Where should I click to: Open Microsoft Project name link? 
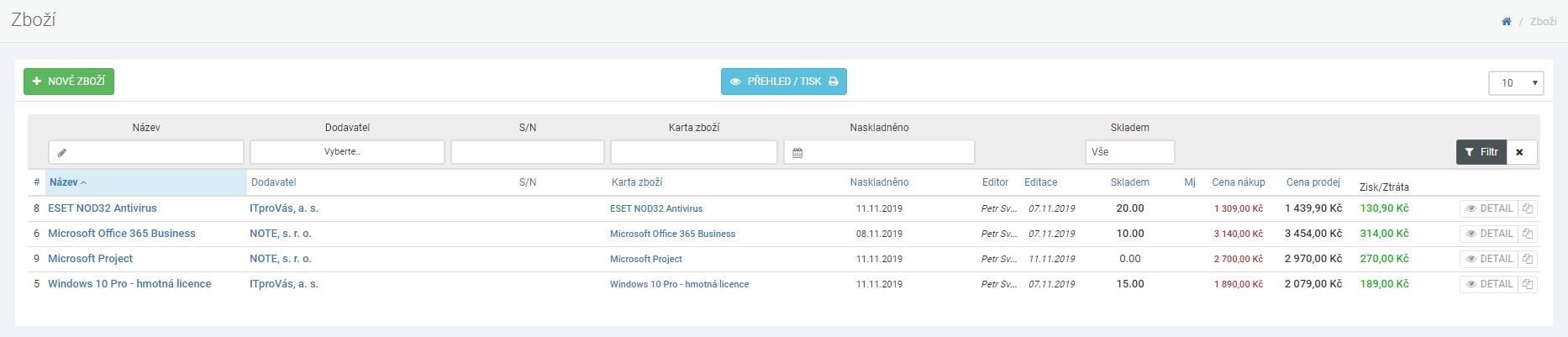(90, 259)
